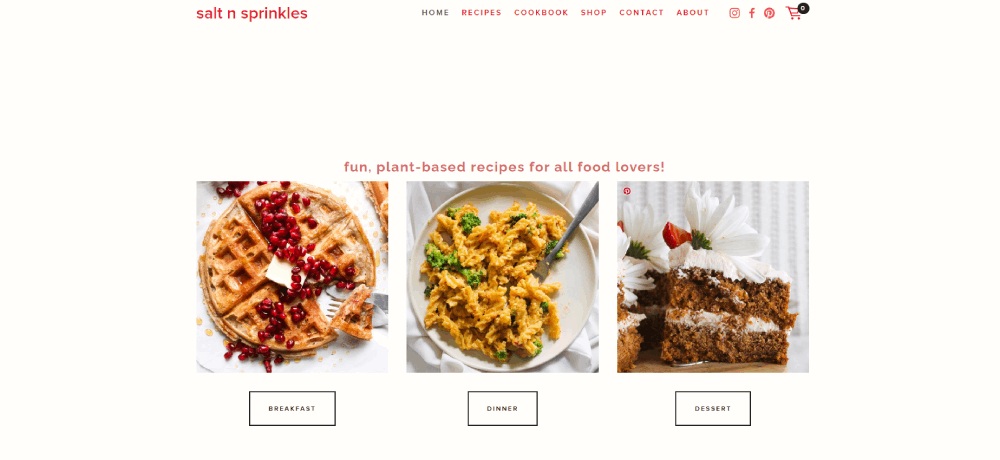Open the Facebook page icon
1000x460 pixels.
click(x=752, y=13)
